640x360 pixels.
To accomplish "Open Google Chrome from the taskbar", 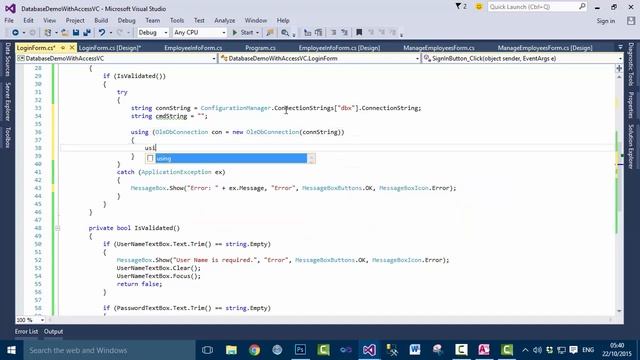I will pyautogui.click(x=254, y=350).
